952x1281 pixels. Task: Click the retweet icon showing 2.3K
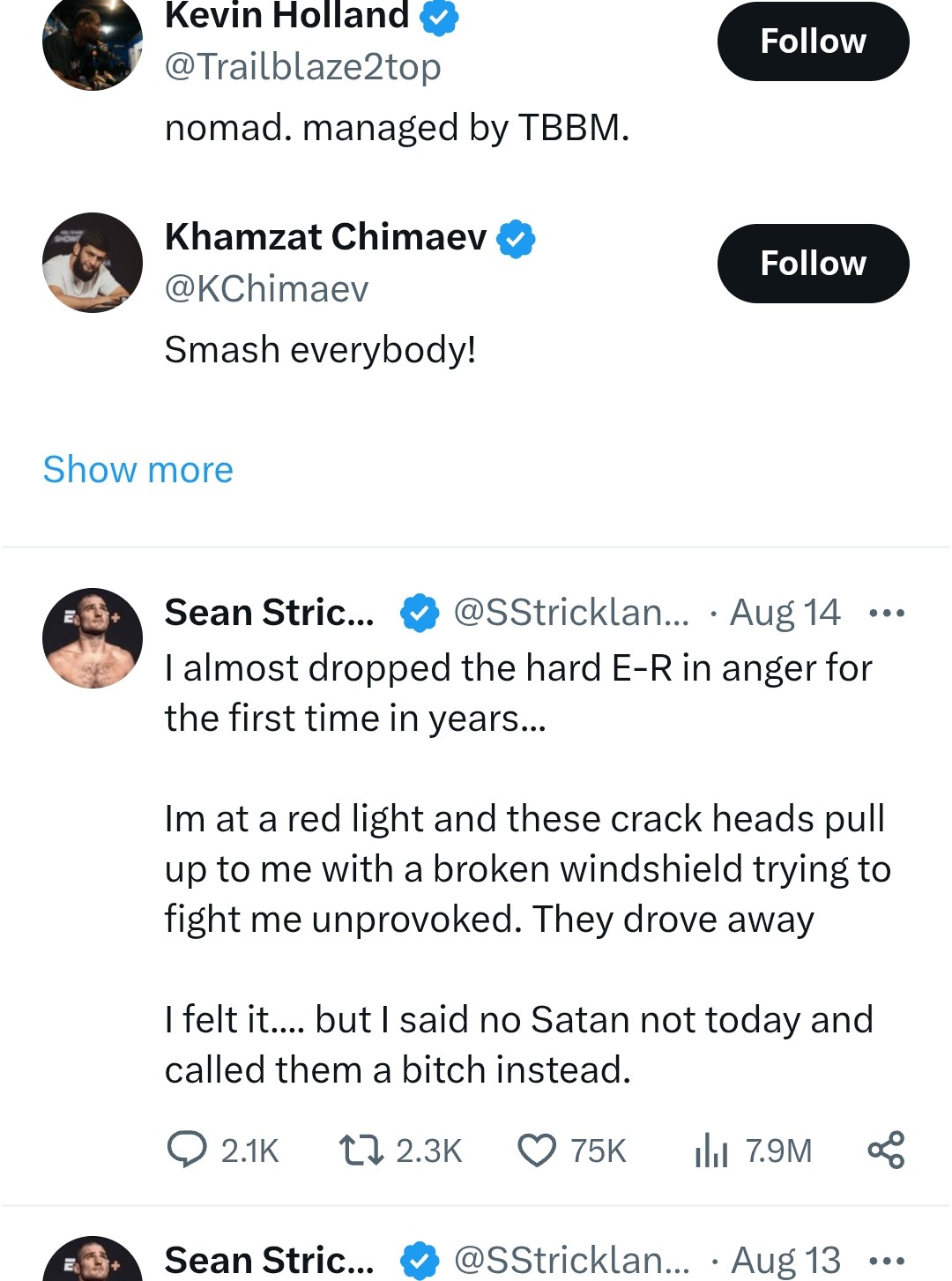click(x=361, y=1150)
